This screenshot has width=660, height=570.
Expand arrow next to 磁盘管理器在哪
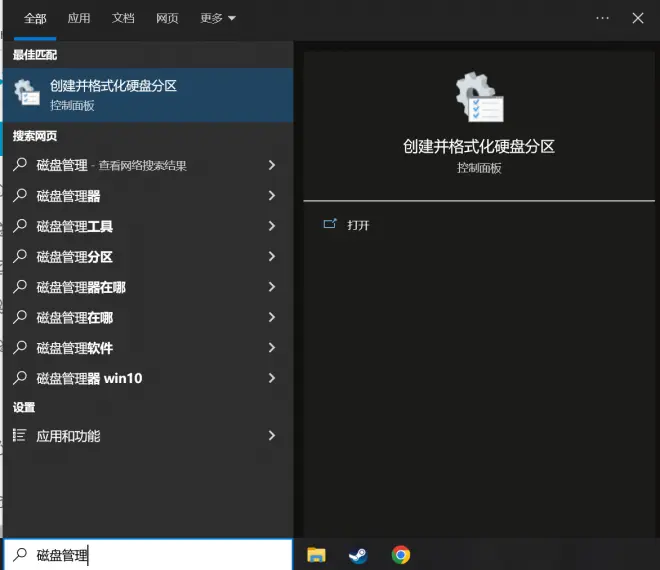[x=272, y=287]
